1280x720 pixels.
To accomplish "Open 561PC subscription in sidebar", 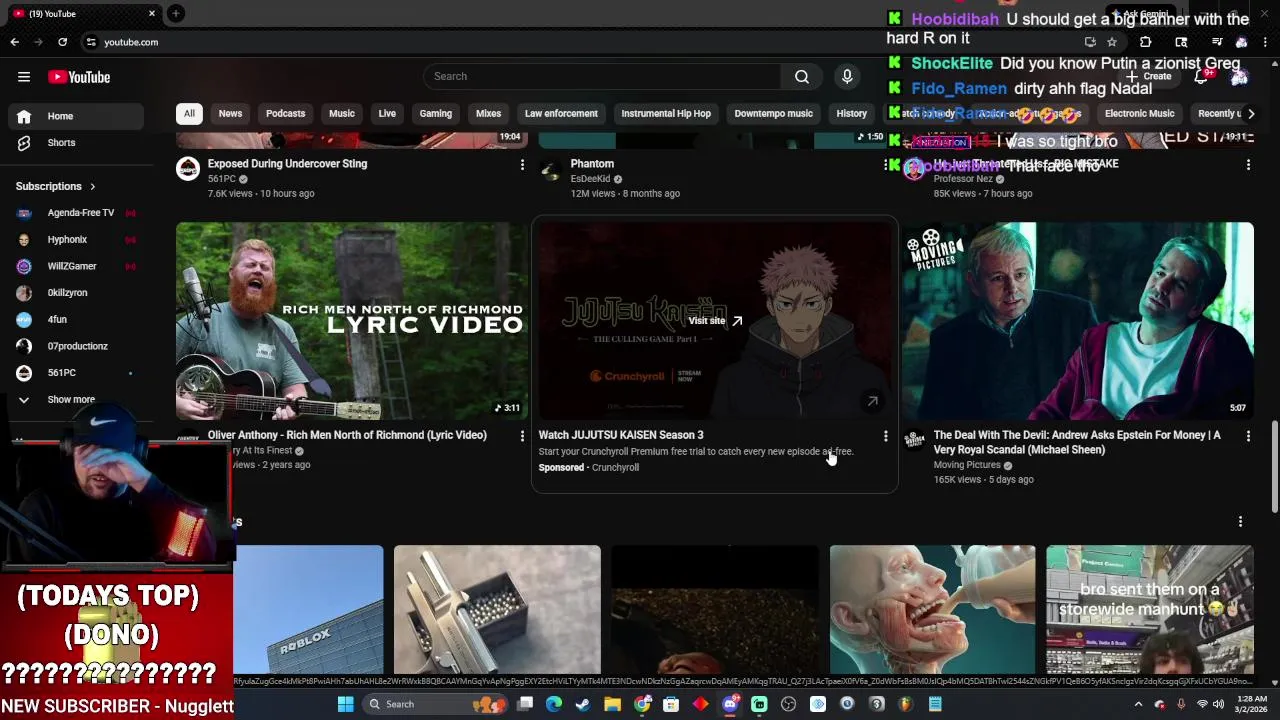I will pos(75,373).
